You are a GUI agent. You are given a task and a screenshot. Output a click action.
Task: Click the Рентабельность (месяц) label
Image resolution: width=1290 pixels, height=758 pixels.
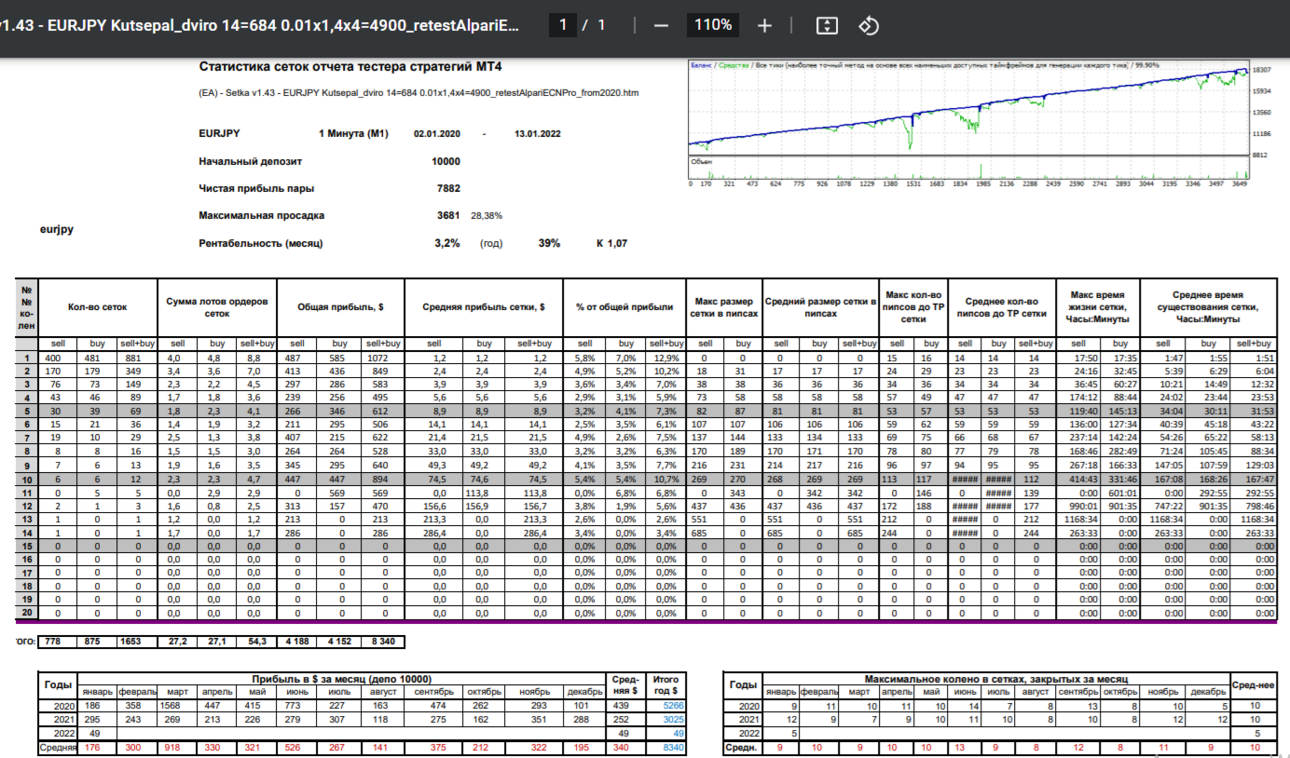(x=261, y=243)
